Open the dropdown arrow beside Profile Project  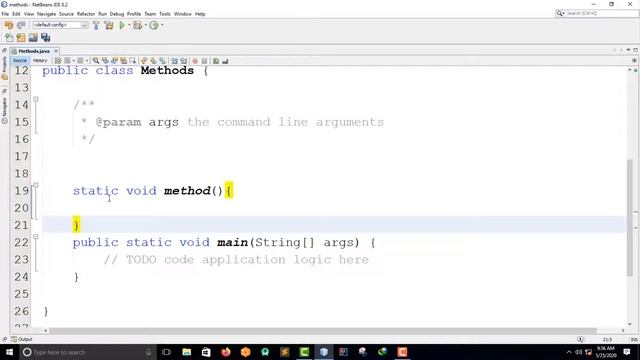coord(162,25)
